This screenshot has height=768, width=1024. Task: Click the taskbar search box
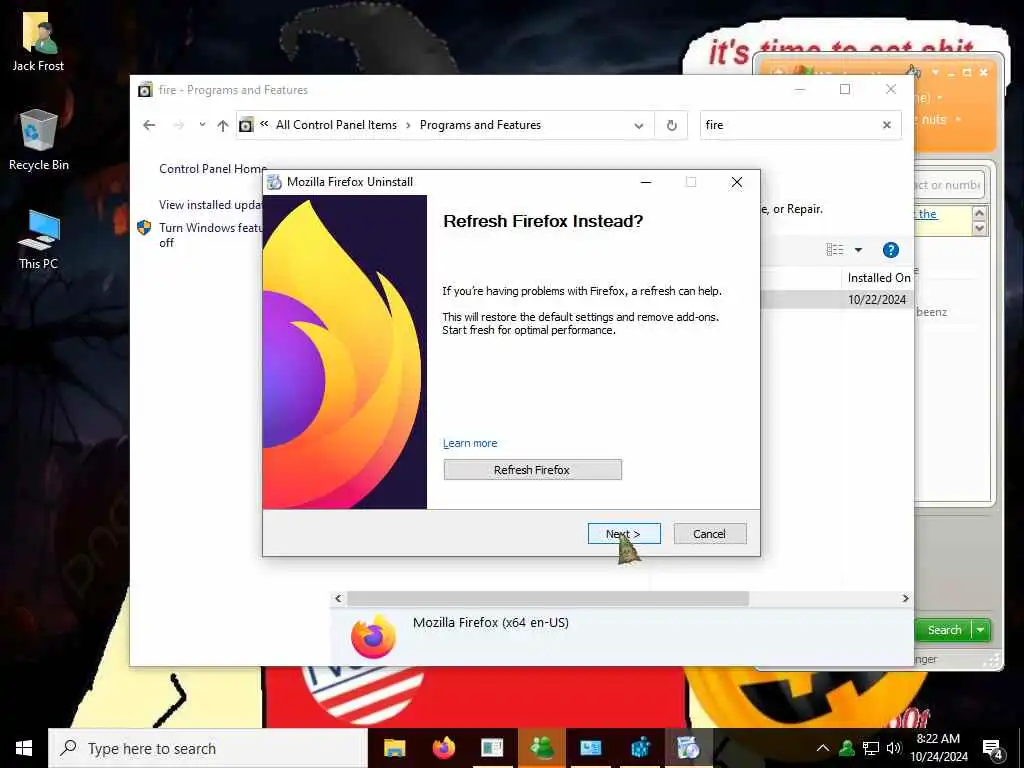208,748
